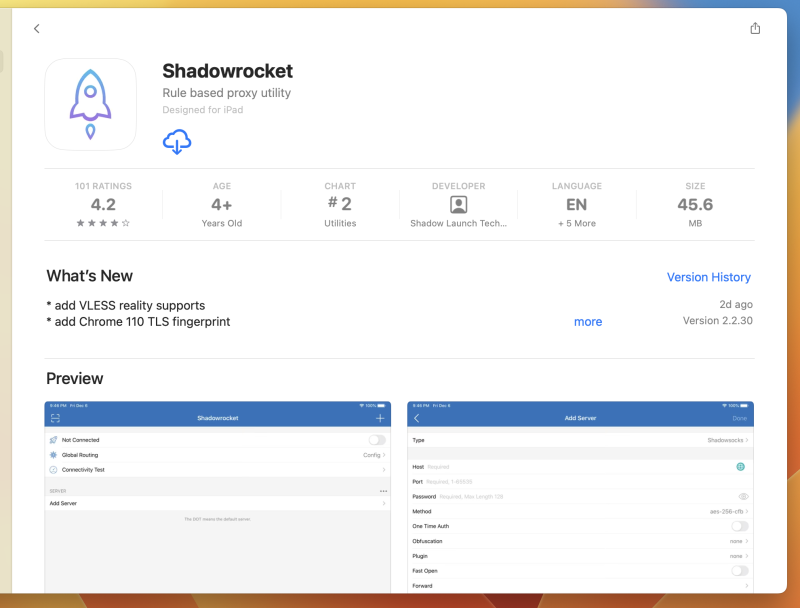Click 'add VLESS reality supports' text
800x608 pixels.
tap(130, 306)
